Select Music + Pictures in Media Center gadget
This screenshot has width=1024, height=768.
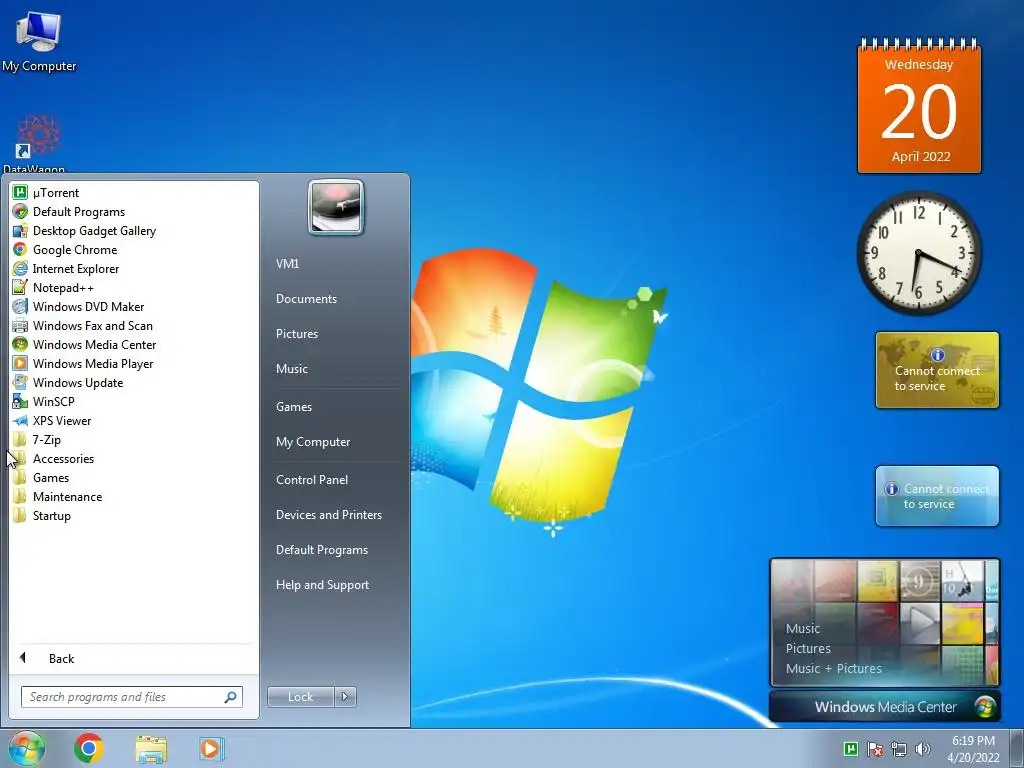point(833,669)
